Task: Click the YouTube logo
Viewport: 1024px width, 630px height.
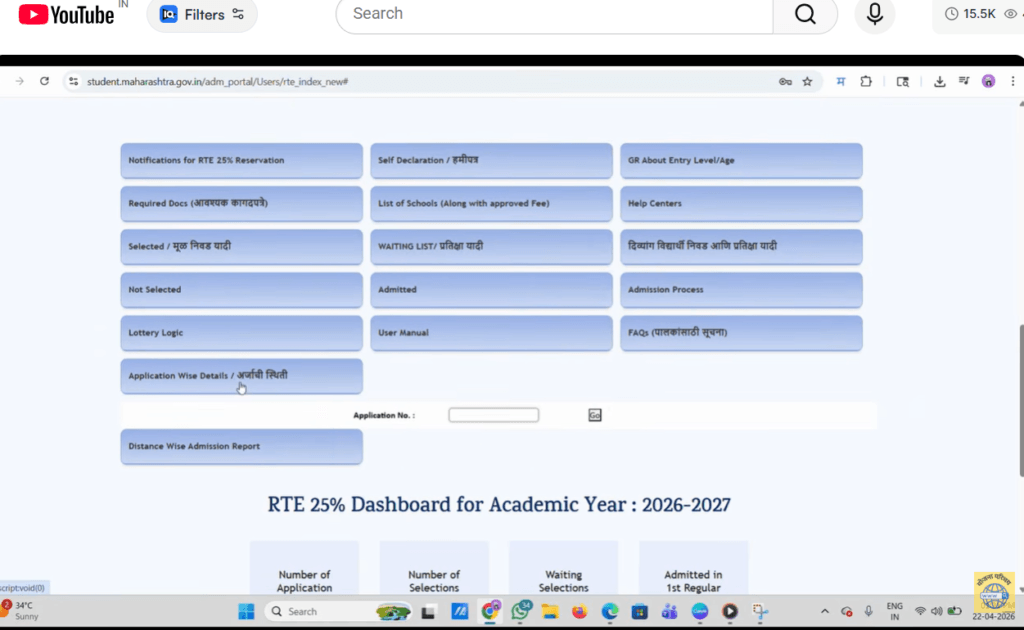Action: click(x=66, y=14)
